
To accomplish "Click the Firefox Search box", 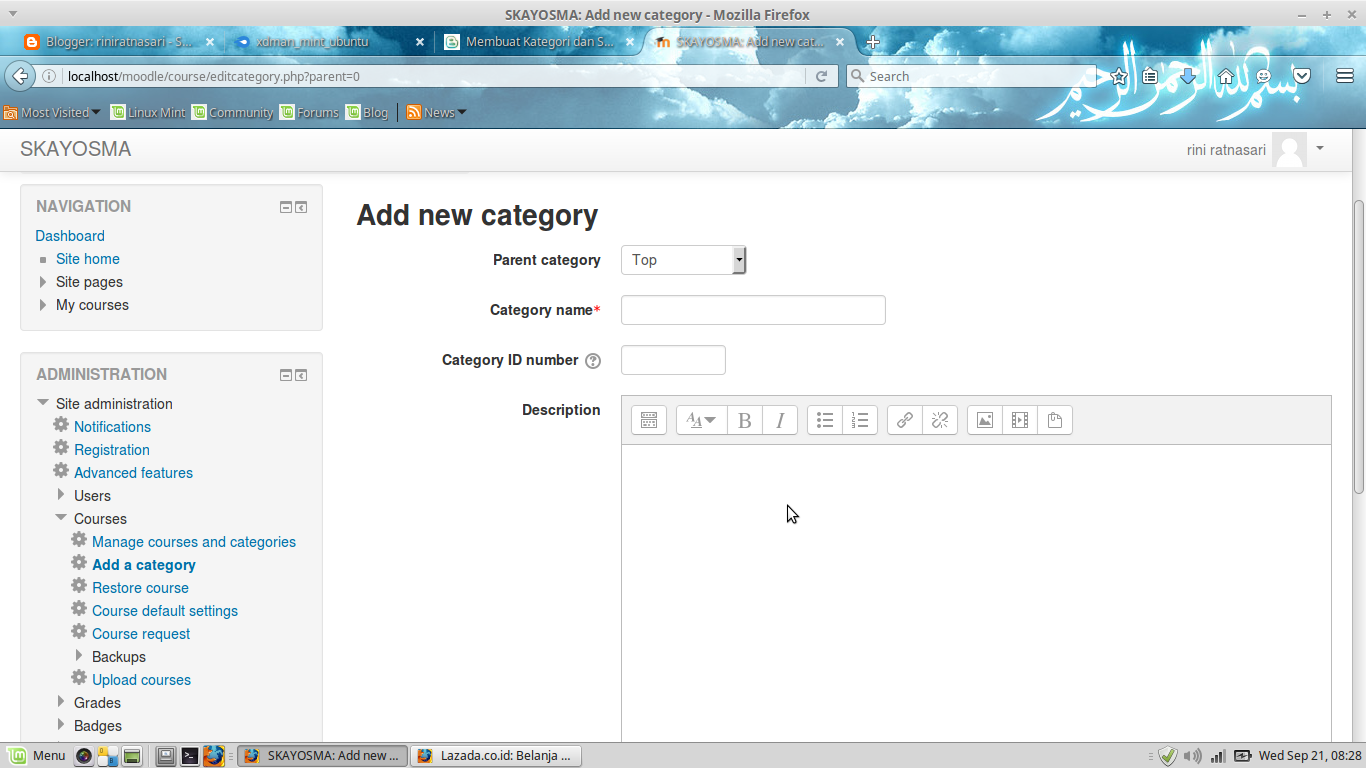I will [971, 76].
